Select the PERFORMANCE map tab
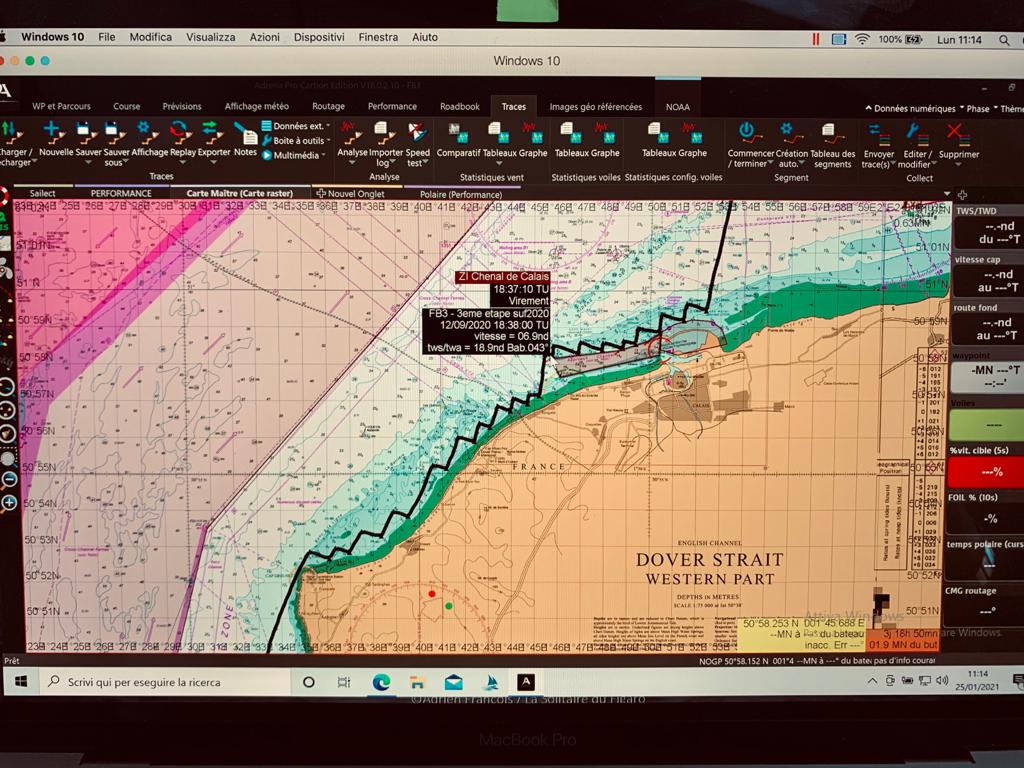This screenshot has width=1024, height=768. [121, 193]
